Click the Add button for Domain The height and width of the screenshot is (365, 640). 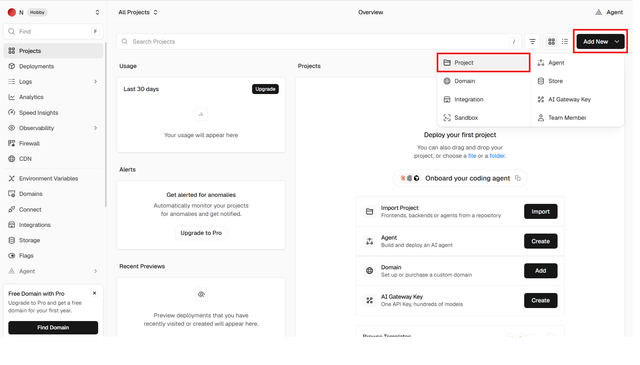click(x=540, y=271)
